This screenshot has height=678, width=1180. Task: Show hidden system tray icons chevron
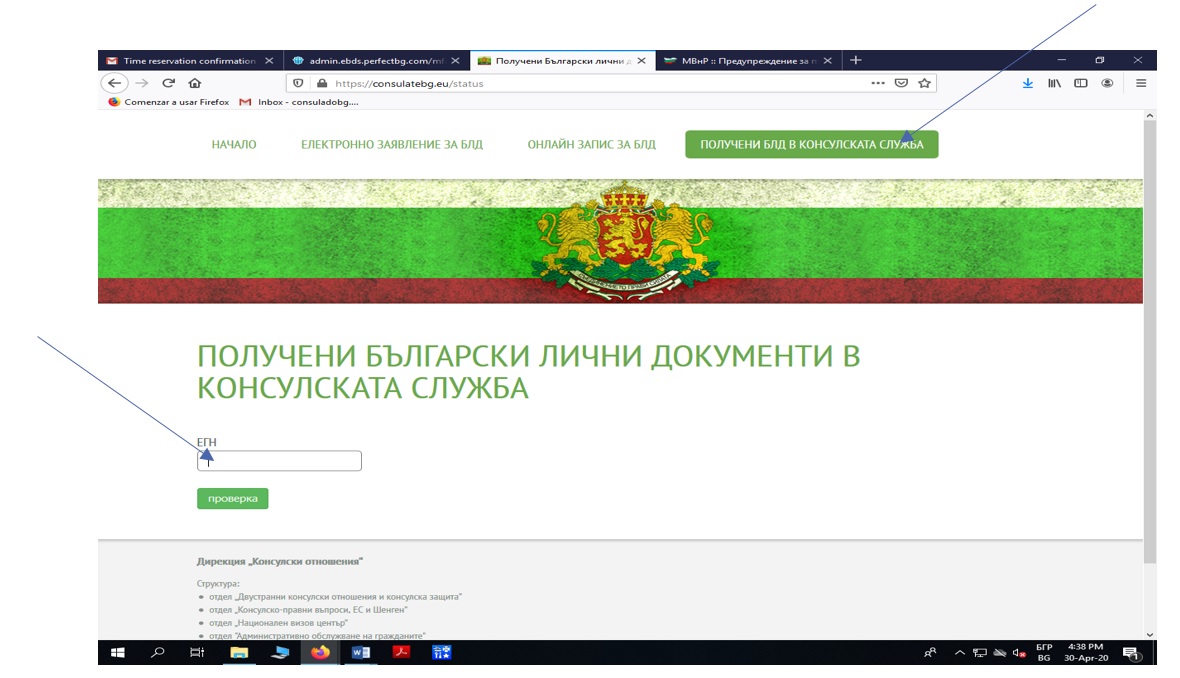[x=960, y=653]
